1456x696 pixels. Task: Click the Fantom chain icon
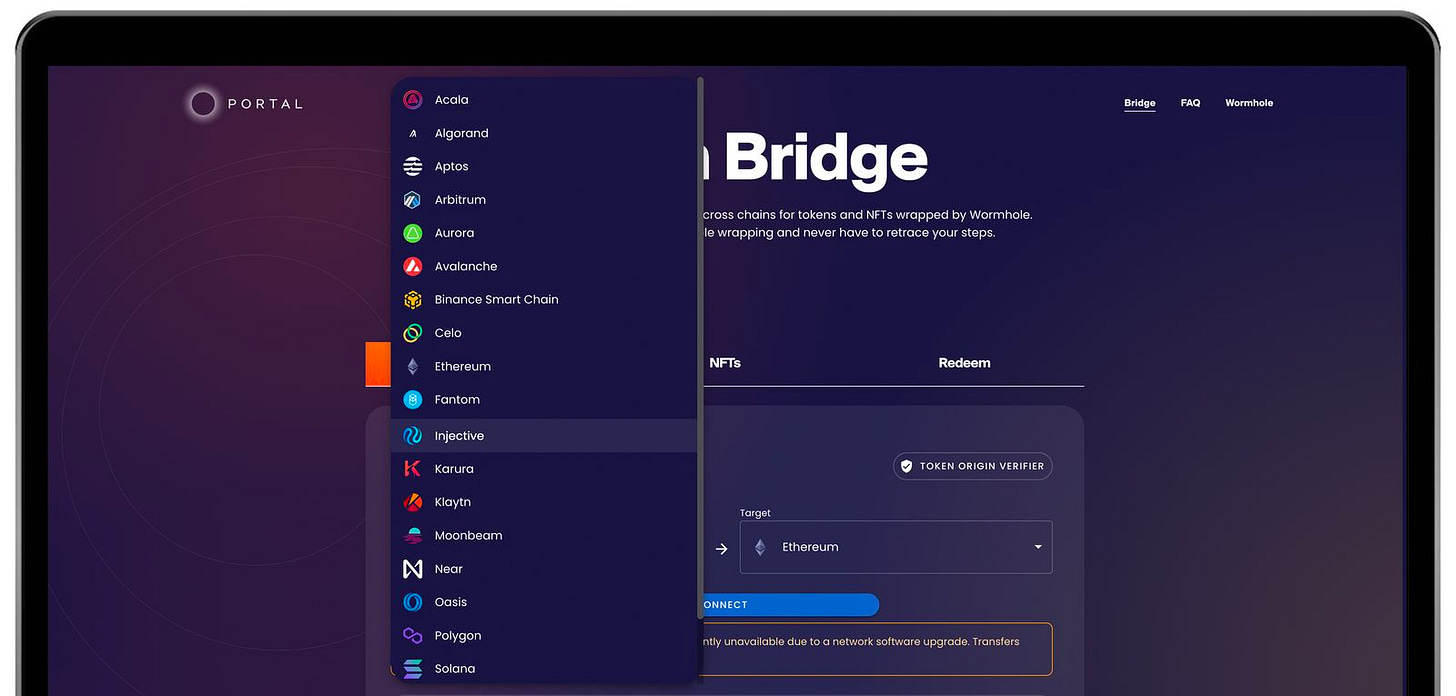click(412, 400)
